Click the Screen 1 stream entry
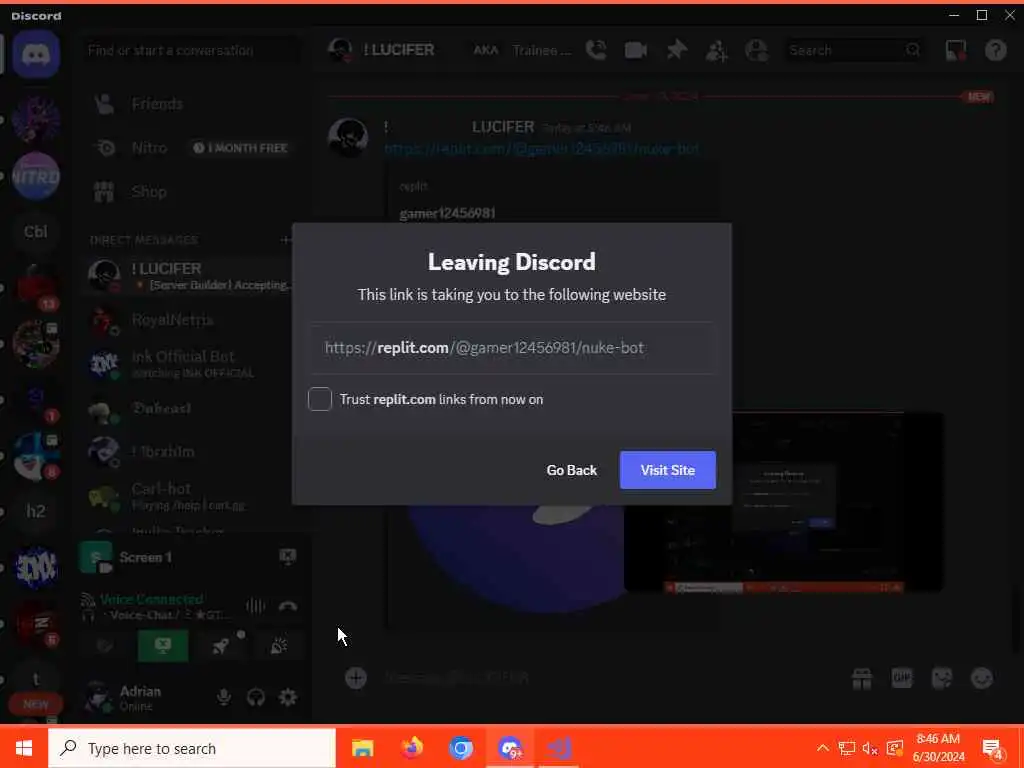This screenshot has width=1024, height=768. pyautogui.click(x=146, y=557)
